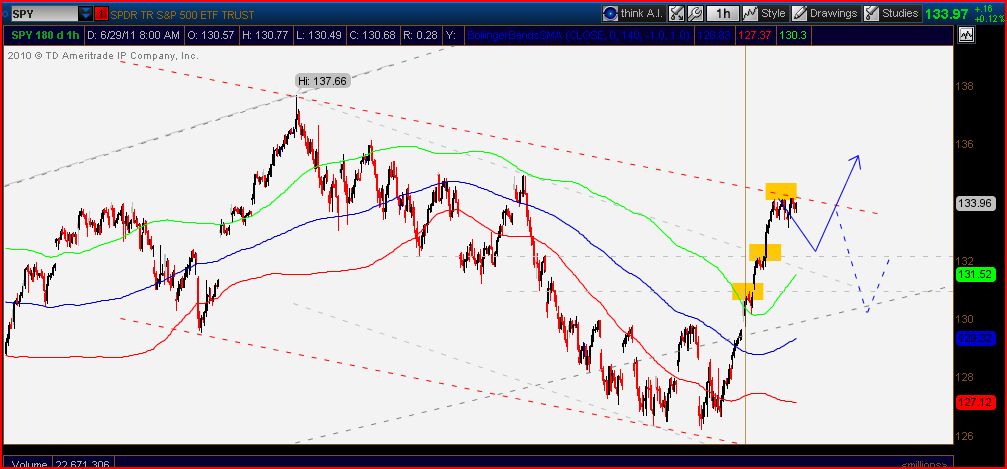Click the 'L: 130.49' low value
The image size is (1007, 469).
(319, 35)
